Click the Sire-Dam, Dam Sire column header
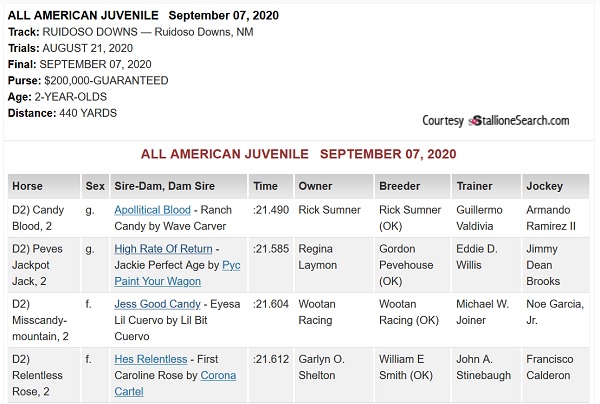 pyautogui.click(x=179, y=186)
